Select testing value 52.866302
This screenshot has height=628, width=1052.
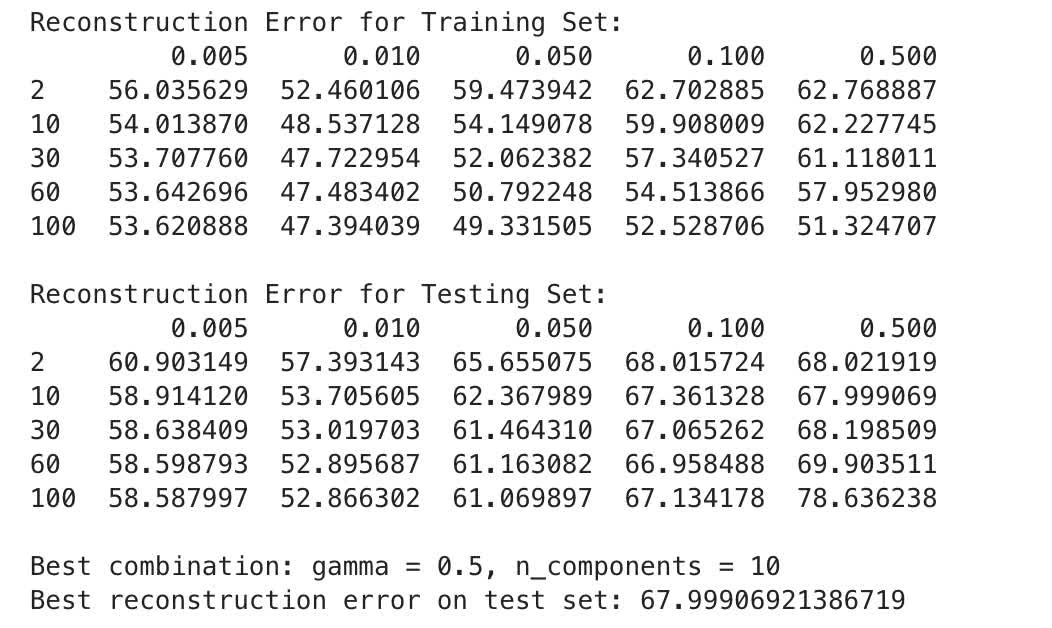tap(350, 499)
